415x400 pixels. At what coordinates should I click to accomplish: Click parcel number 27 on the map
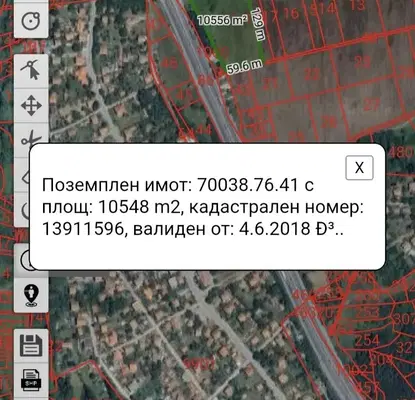372,105
